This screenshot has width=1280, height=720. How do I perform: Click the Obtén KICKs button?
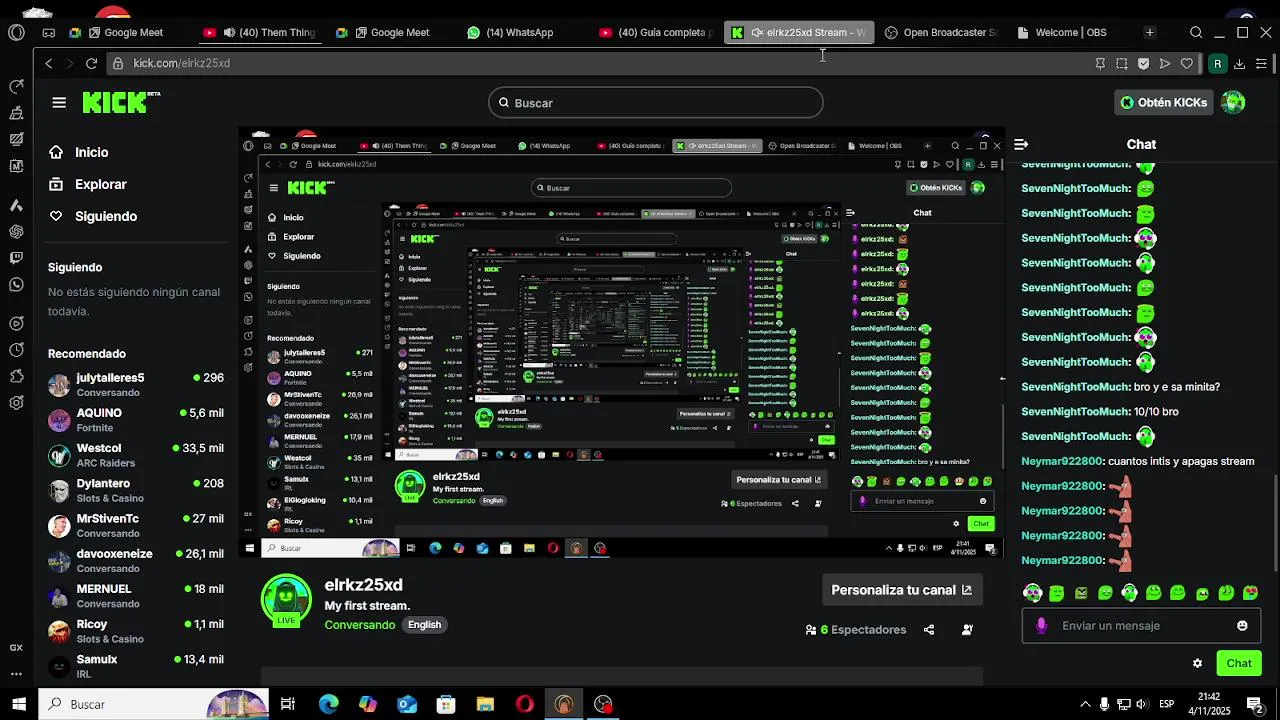pyautogui.click(x=1163, y=102)
